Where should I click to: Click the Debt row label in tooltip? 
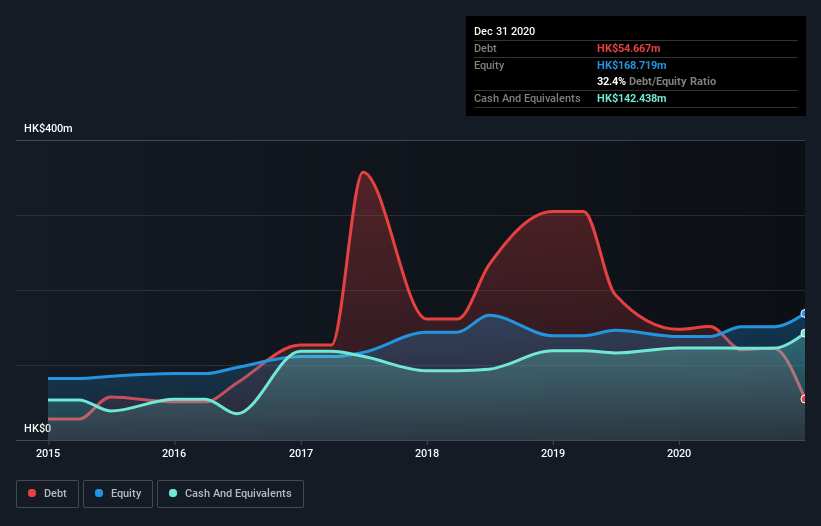(x=485, y=48)
